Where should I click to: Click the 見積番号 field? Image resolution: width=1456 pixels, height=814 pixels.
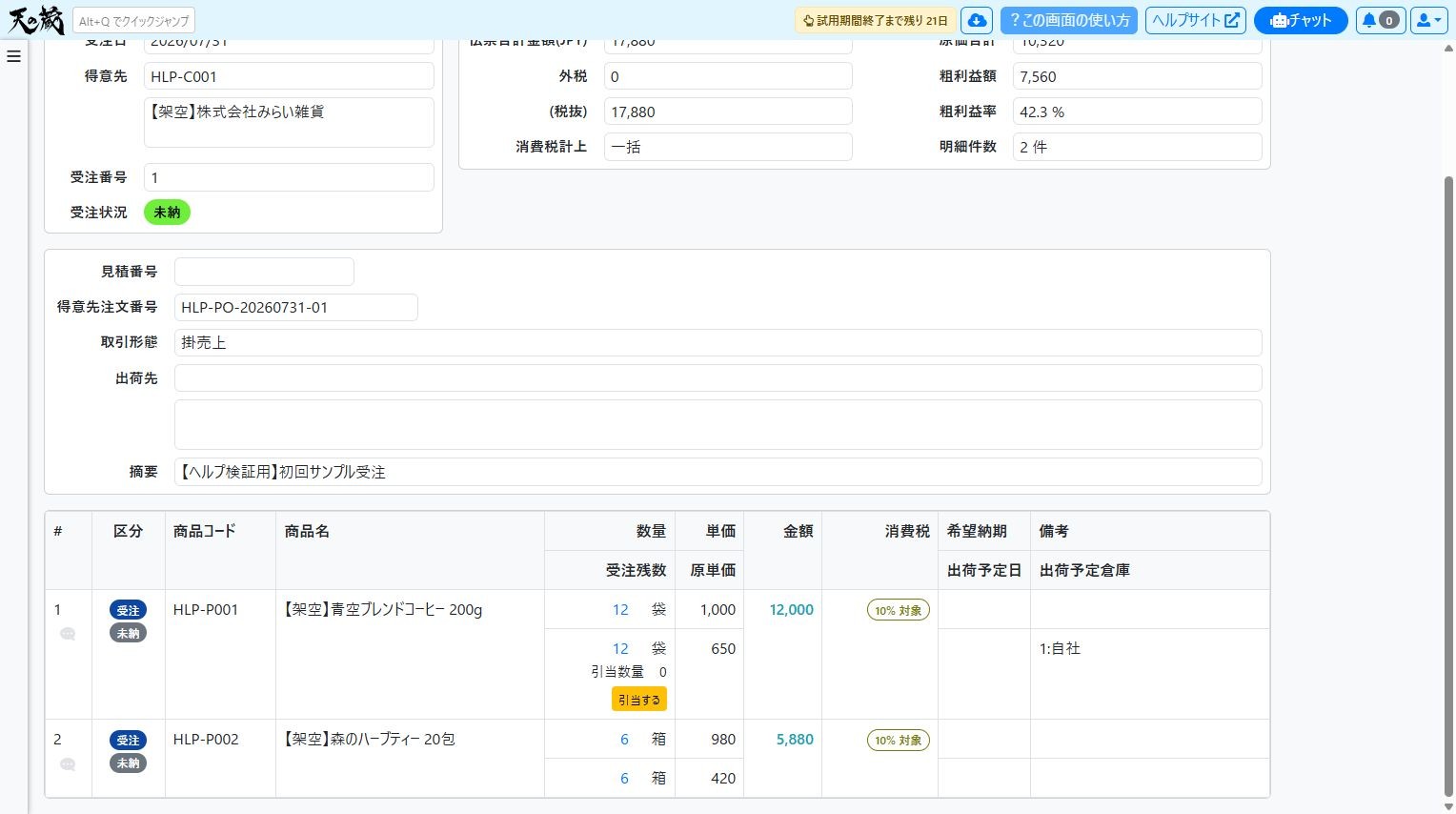(x=264, y=272)
